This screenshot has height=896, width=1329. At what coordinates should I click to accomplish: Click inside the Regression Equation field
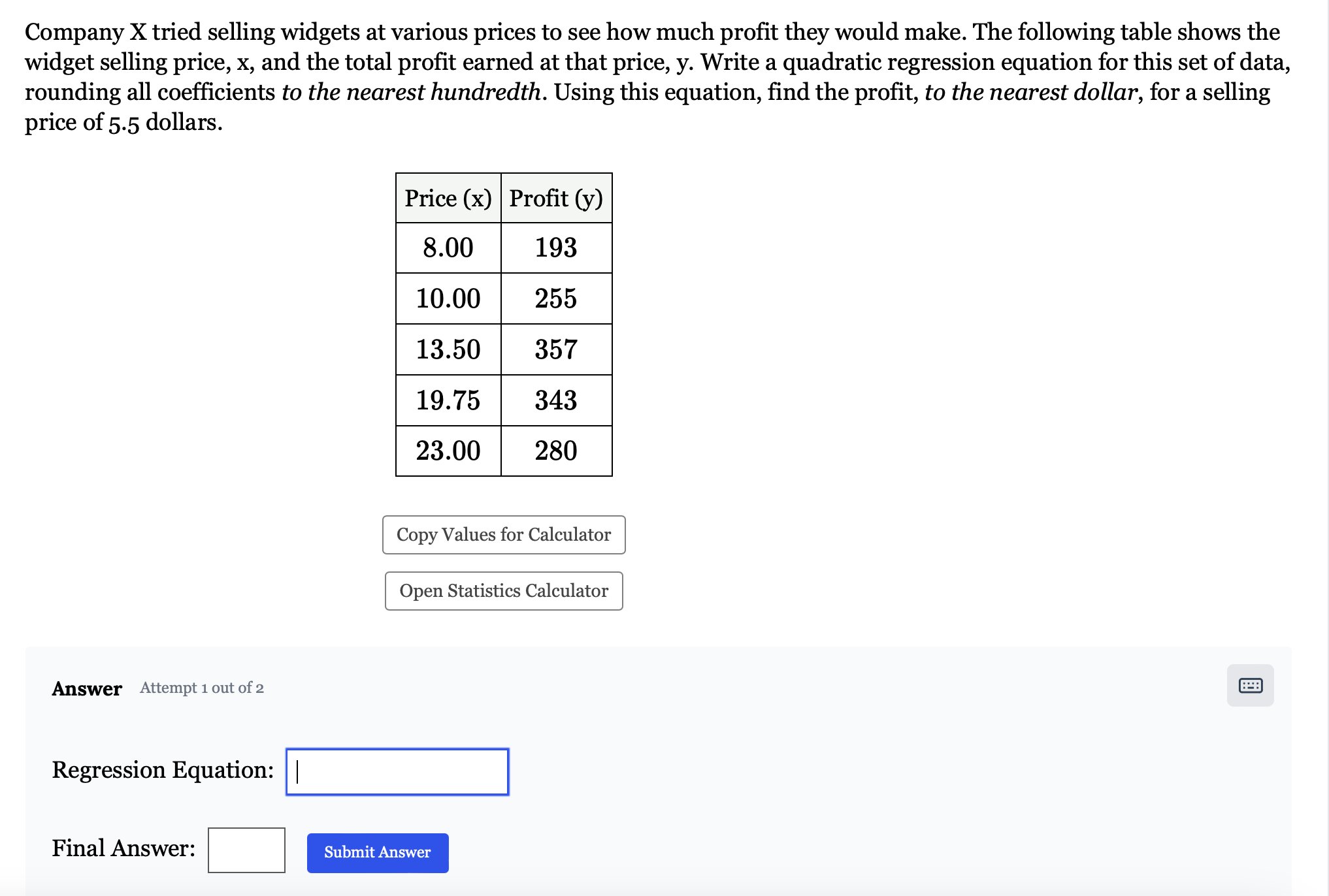point(396,771)
